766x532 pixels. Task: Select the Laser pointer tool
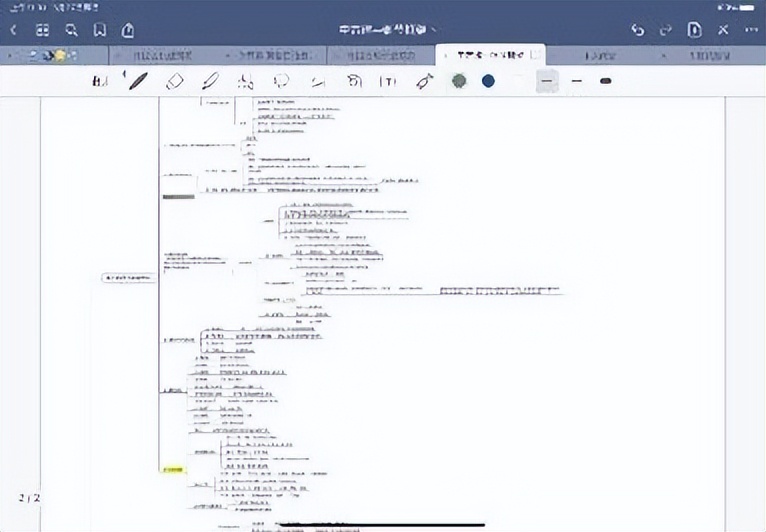pyautogui.click(x=425, y=81)
